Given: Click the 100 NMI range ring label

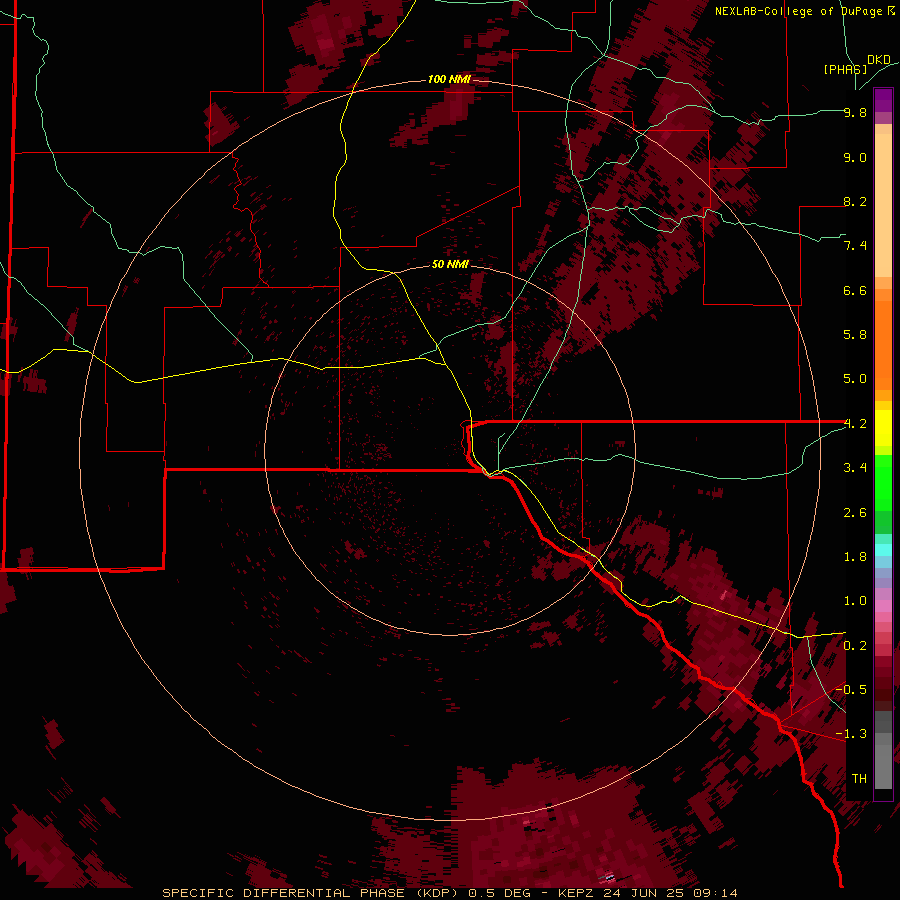Looking at the screenshot, I should [449, 79].
